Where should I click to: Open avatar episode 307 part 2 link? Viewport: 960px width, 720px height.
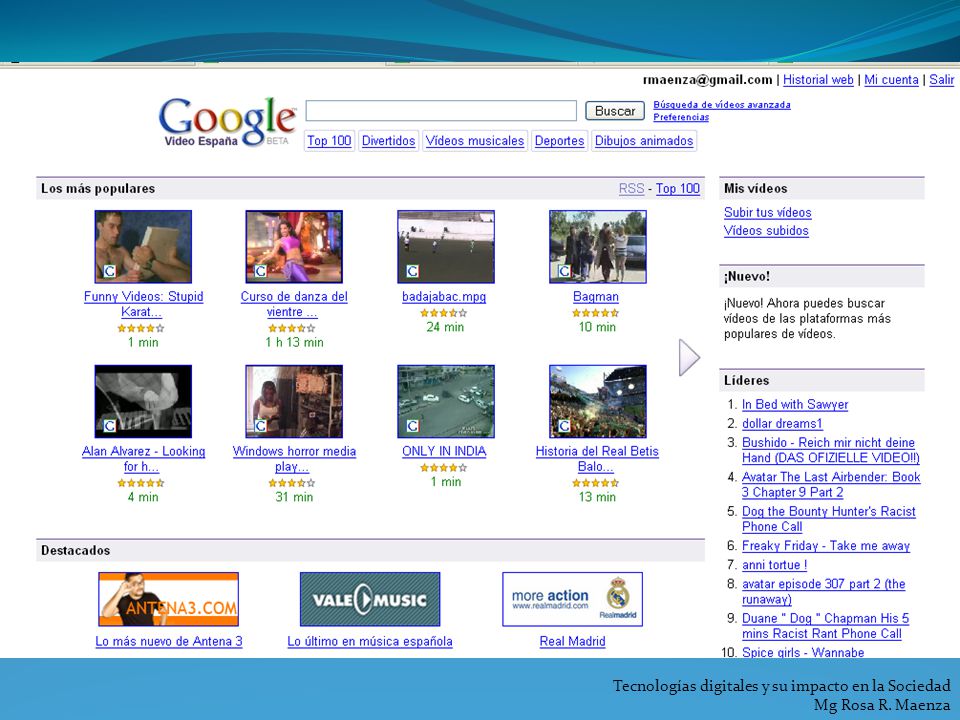click(x=823, y=591)
